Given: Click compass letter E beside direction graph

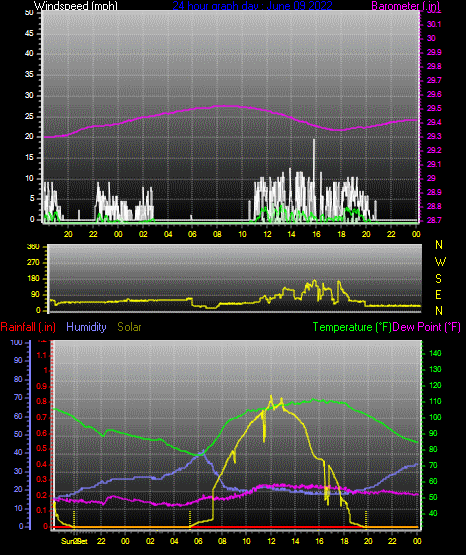Looking at the screenshot, I should [x=438, y=295].
